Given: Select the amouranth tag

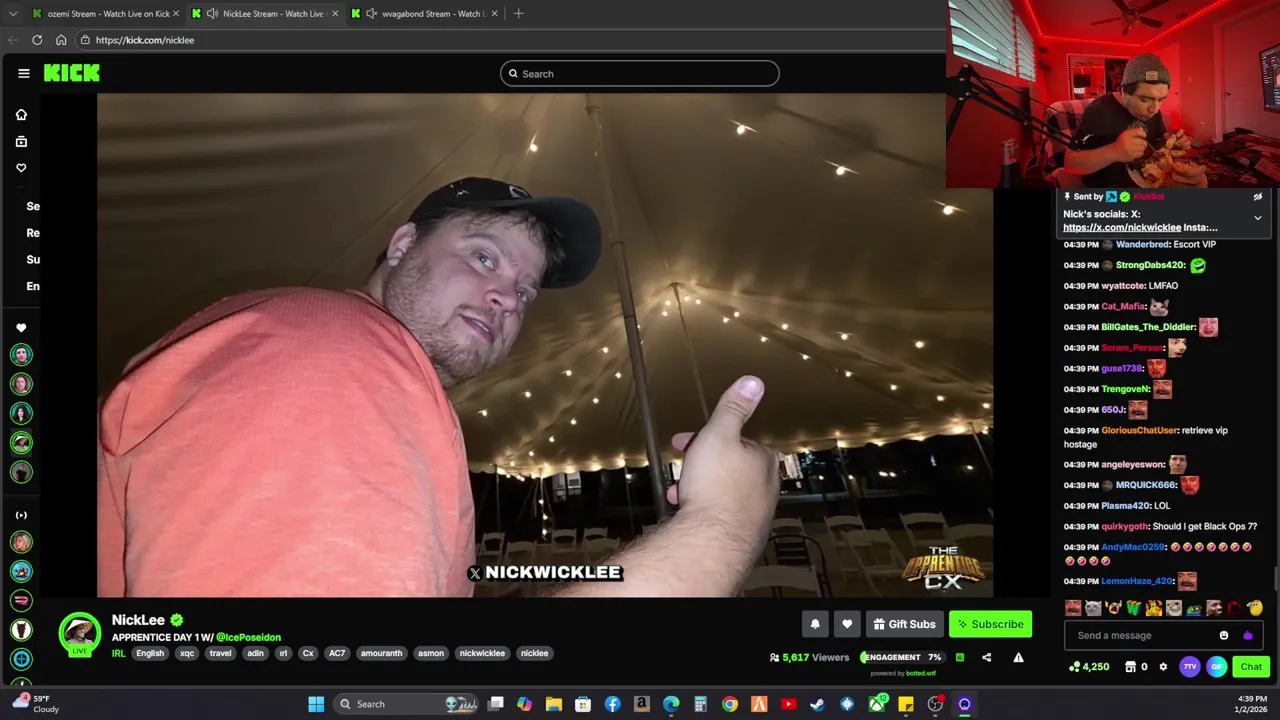Looking at the screenshot, I should pyautogui.click(x=381, y=653).
